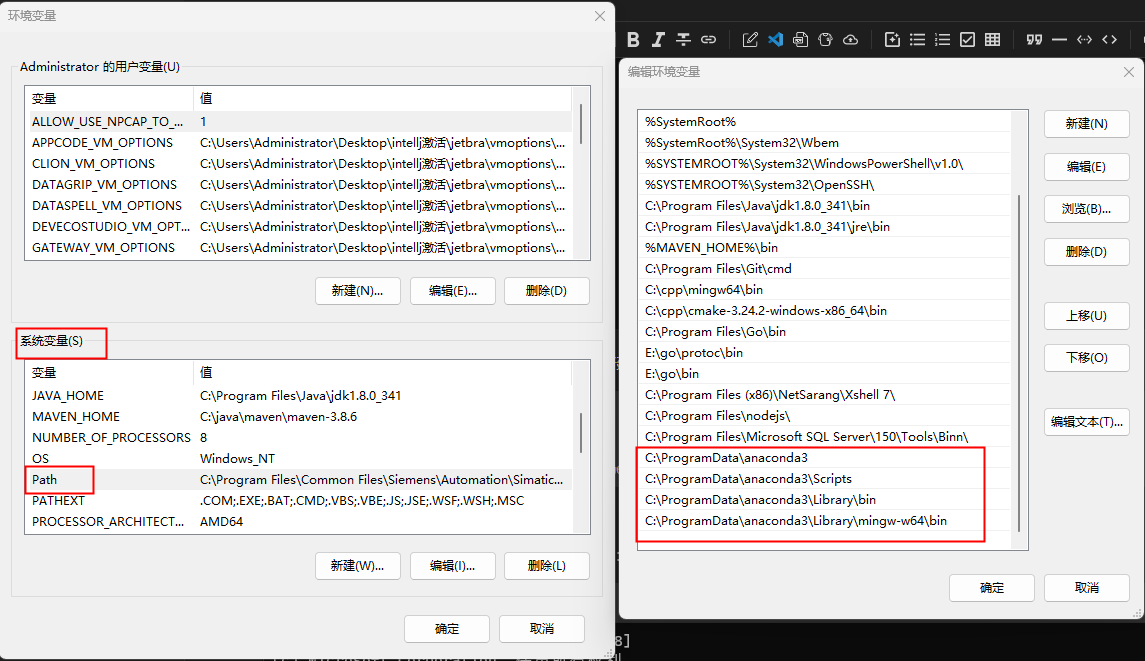The width and height of the screenshot is (1145, 661).
Task: Select the %SystemRoot% path entry
Action: click(824, 122)
